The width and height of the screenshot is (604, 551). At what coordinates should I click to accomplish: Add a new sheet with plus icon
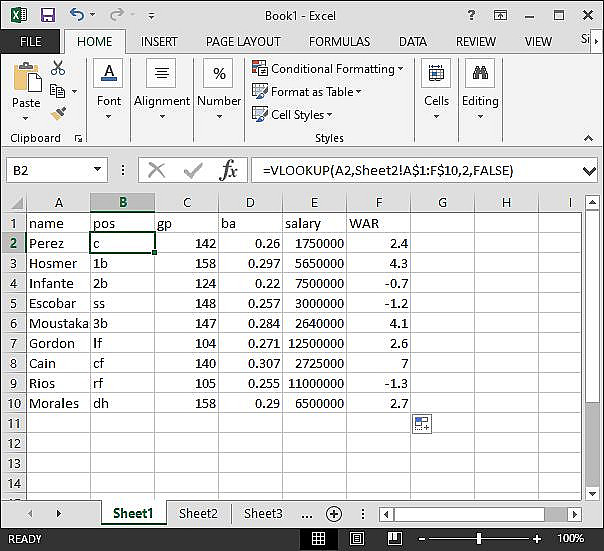[334, 514]
